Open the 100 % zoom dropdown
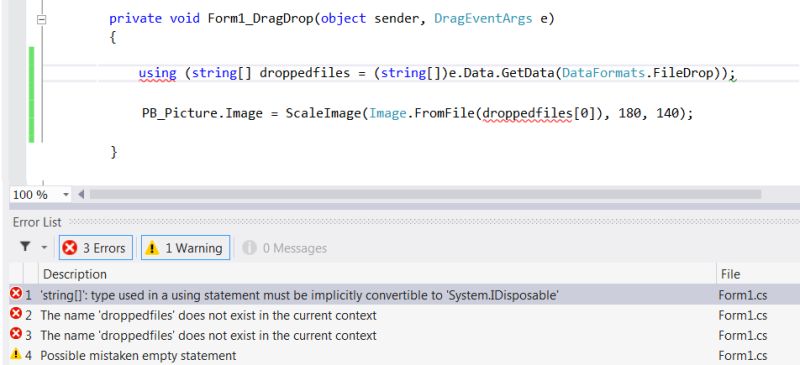Image resolution: width=800 pixels, height=365 pixels. [x=66, y=194]
